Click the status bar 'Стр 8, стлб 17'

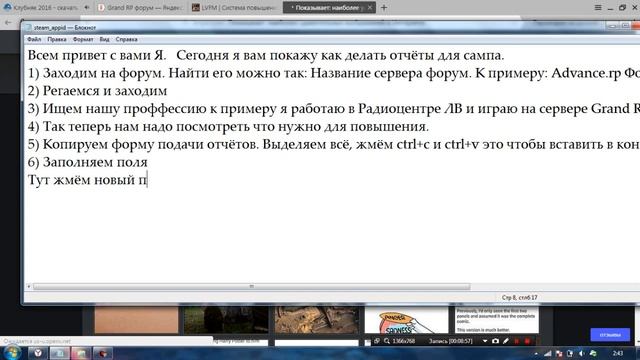coord(519,298)
